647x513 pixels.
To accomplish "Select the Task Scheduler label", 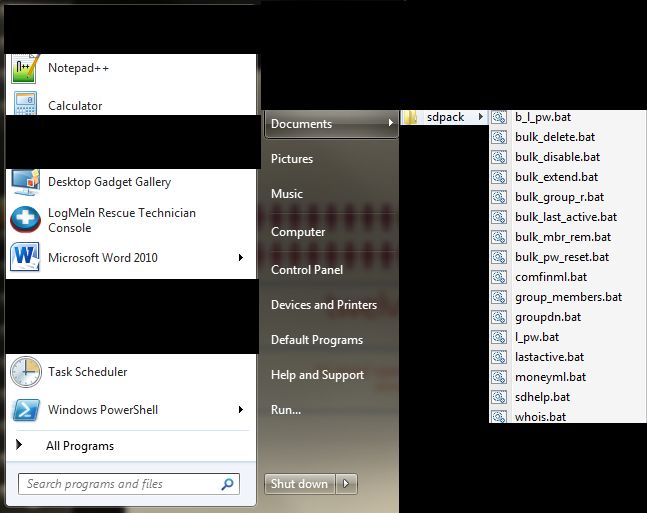I will [x=87, y=371].
